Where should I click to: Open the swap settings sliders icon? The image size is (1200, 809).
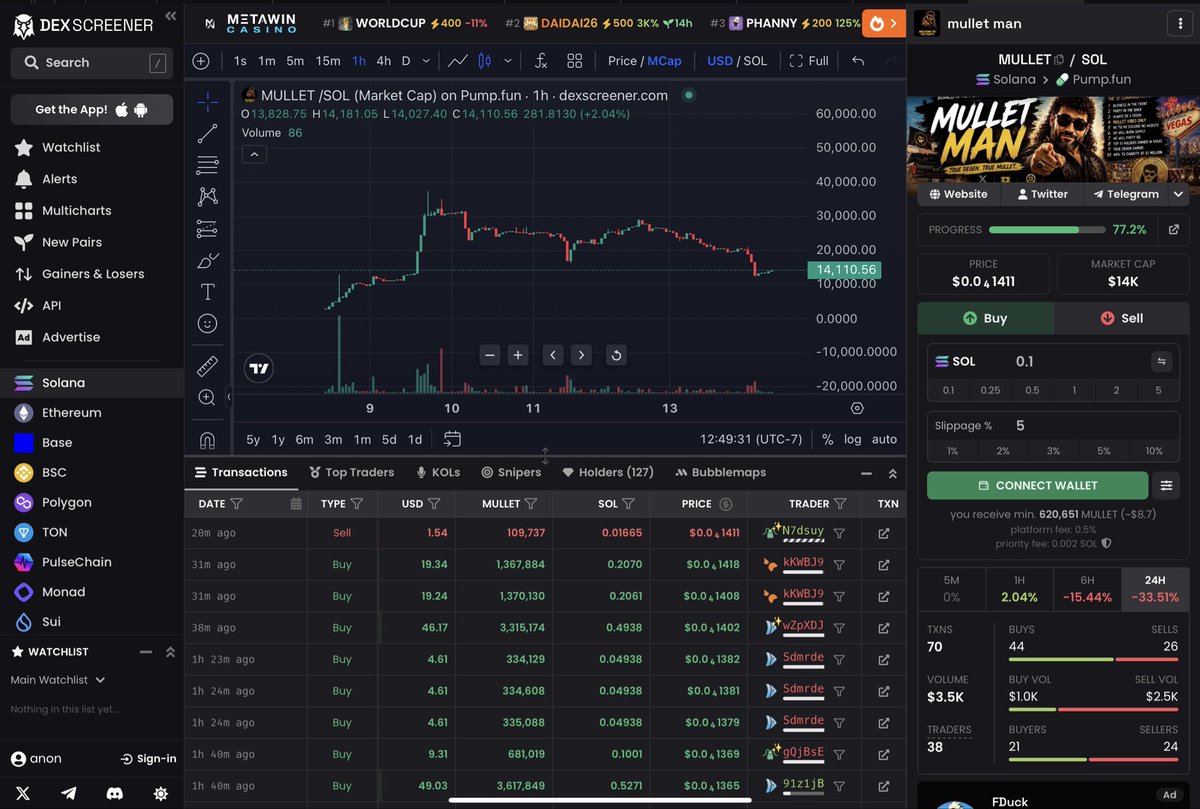click(x=1167, y=485)
